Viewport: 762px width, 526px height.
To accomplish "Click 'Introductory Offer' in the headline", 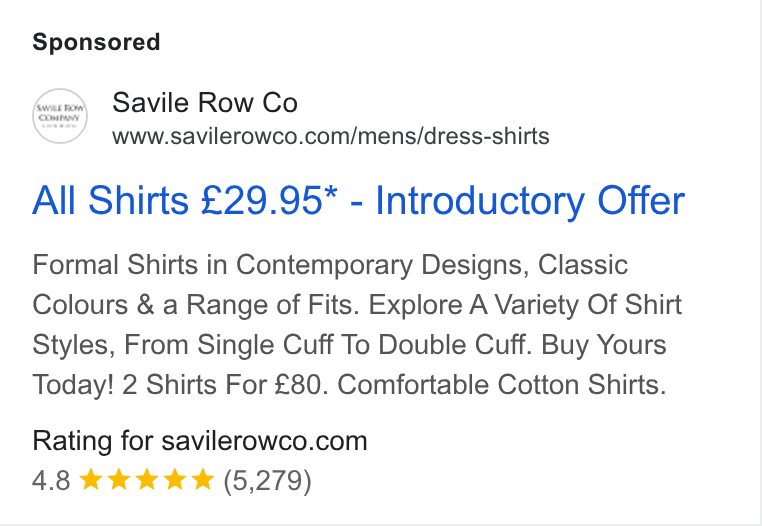I will click(530, 200).
